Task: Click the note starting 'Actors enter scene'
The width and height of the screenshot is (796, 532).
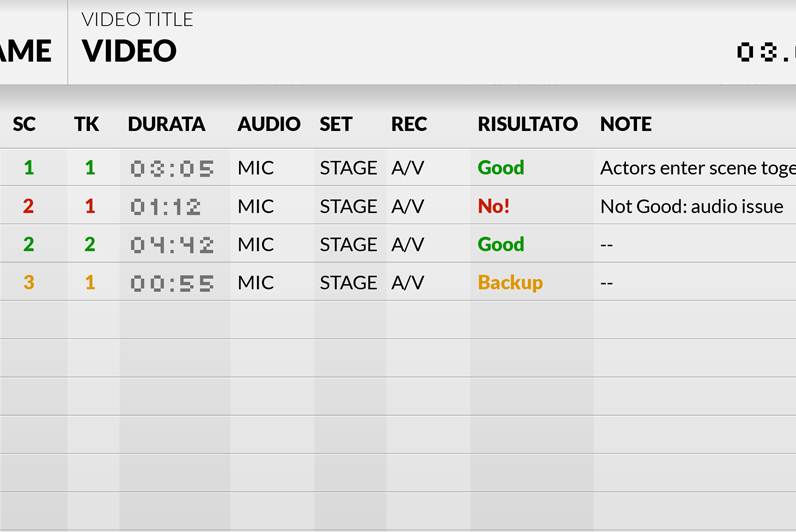Action: tap(696, 168)
